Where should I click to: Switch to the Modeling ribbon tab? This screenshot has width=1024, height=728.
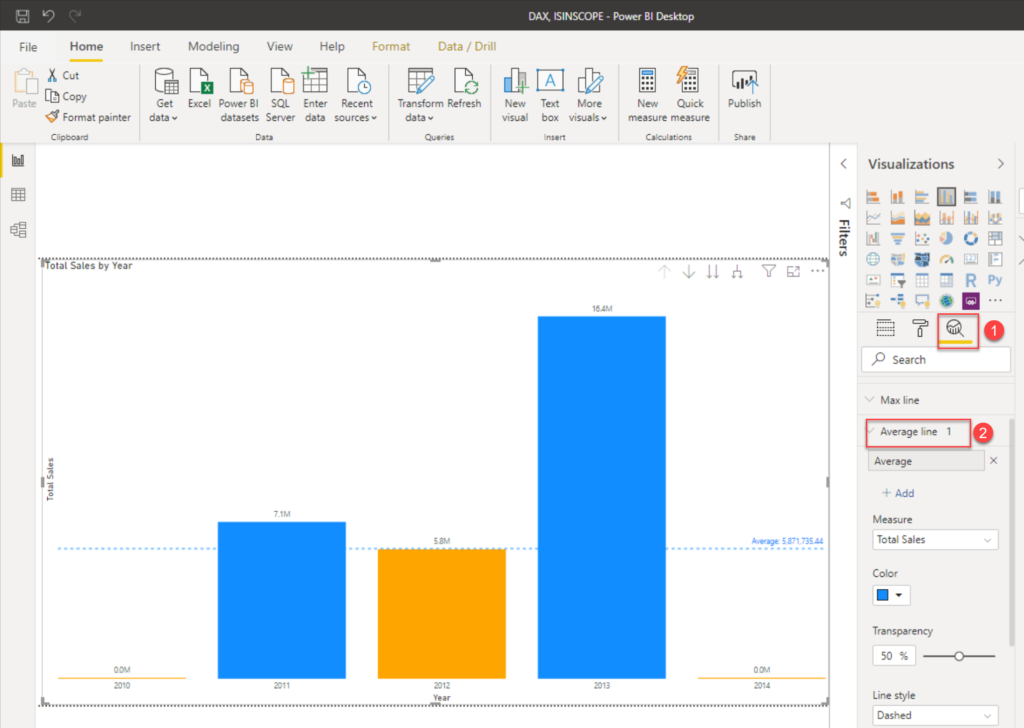(x=214, y=46)
